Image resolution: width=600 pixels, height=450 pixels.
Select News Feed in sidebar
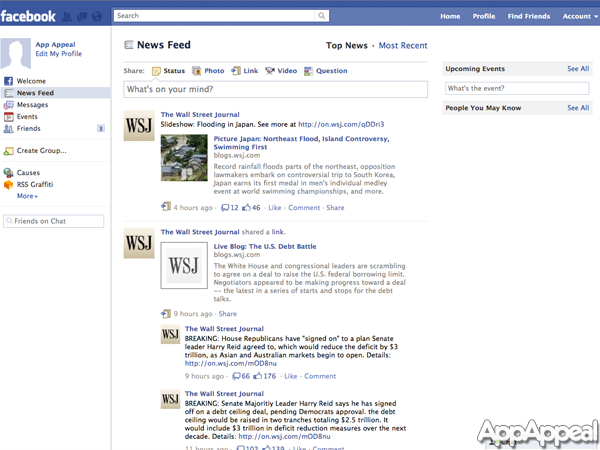tap(55, 93)
